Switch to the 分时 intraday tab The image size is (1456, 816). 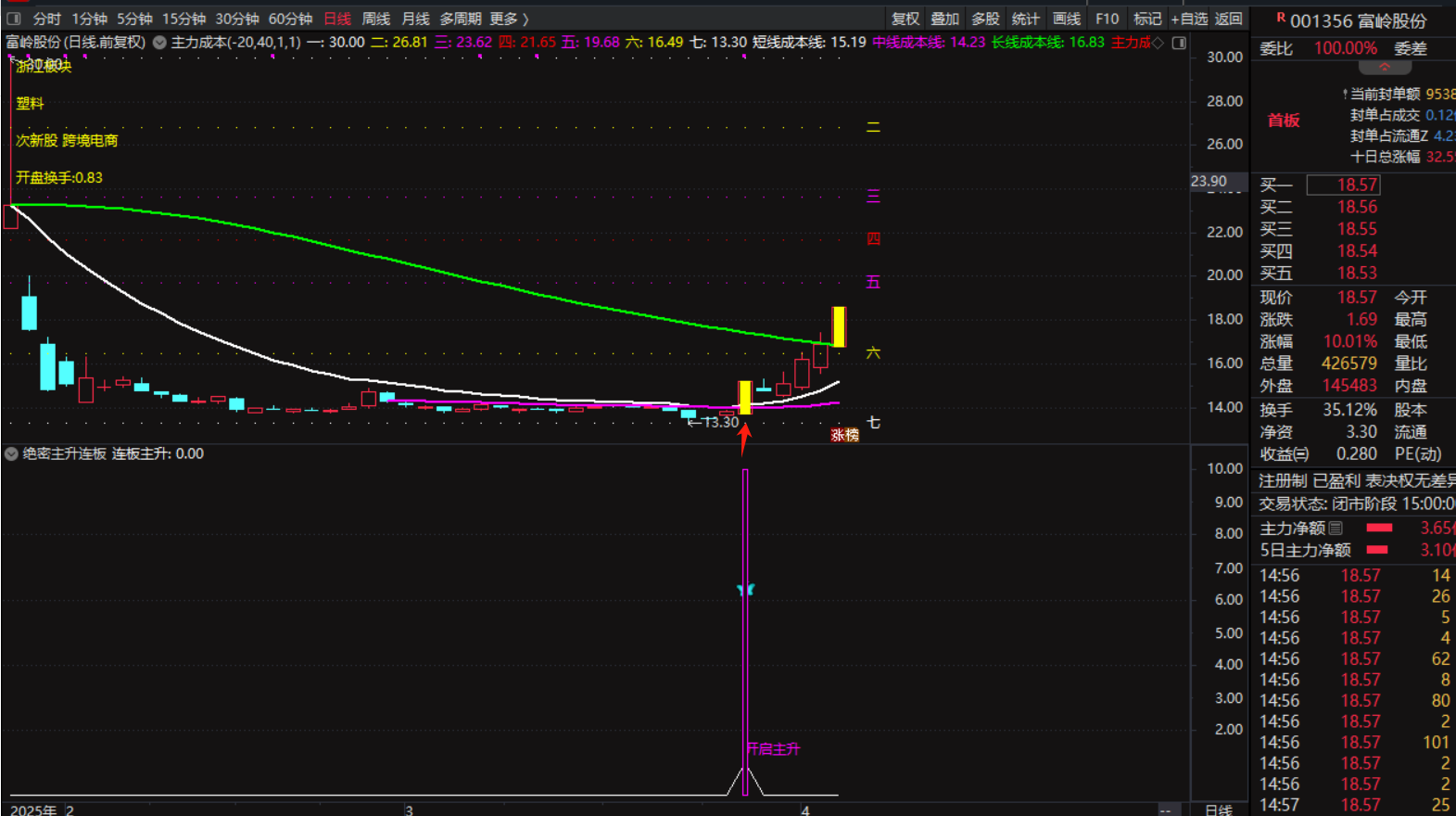(46, 19)
